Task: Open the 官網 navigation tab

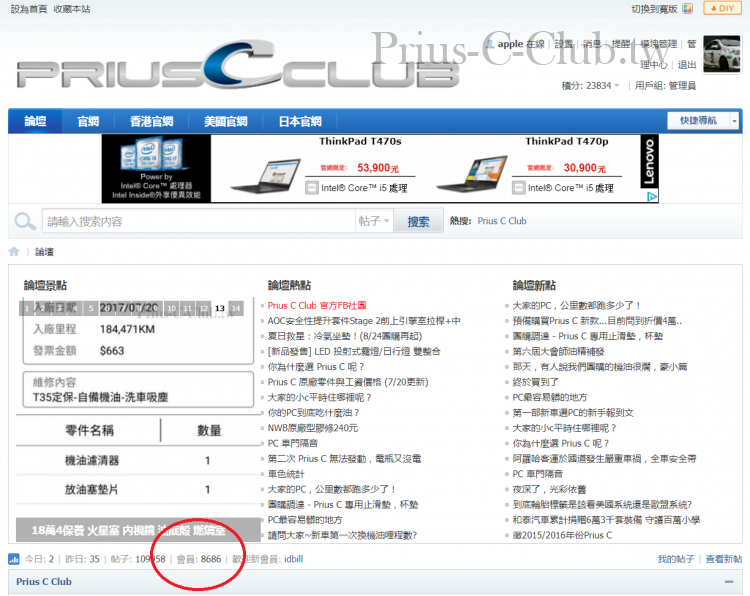Action: (x=88, y=121)
